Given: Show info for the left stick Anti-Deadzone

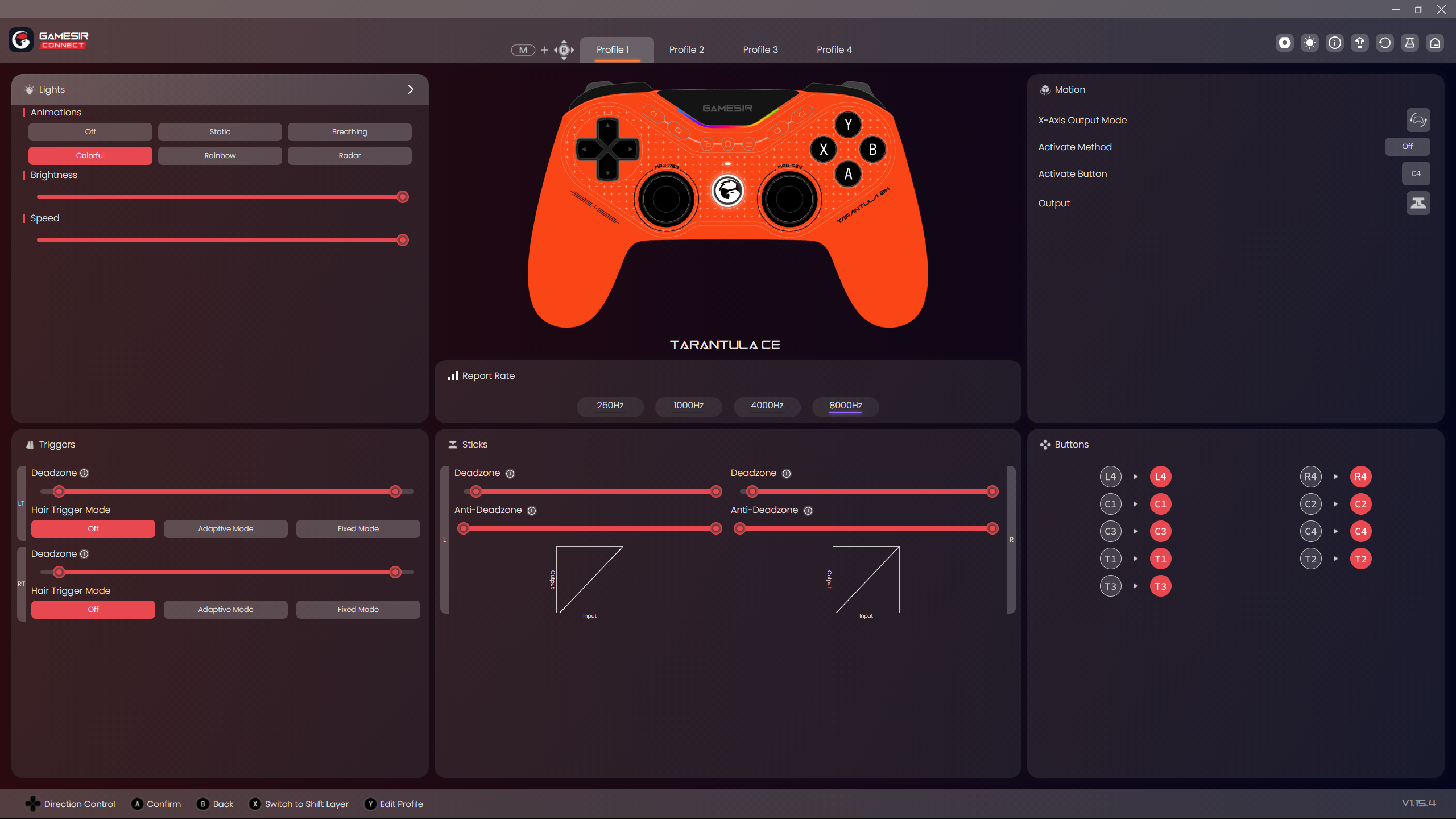Looking at the screenshot, I should 532,511.
